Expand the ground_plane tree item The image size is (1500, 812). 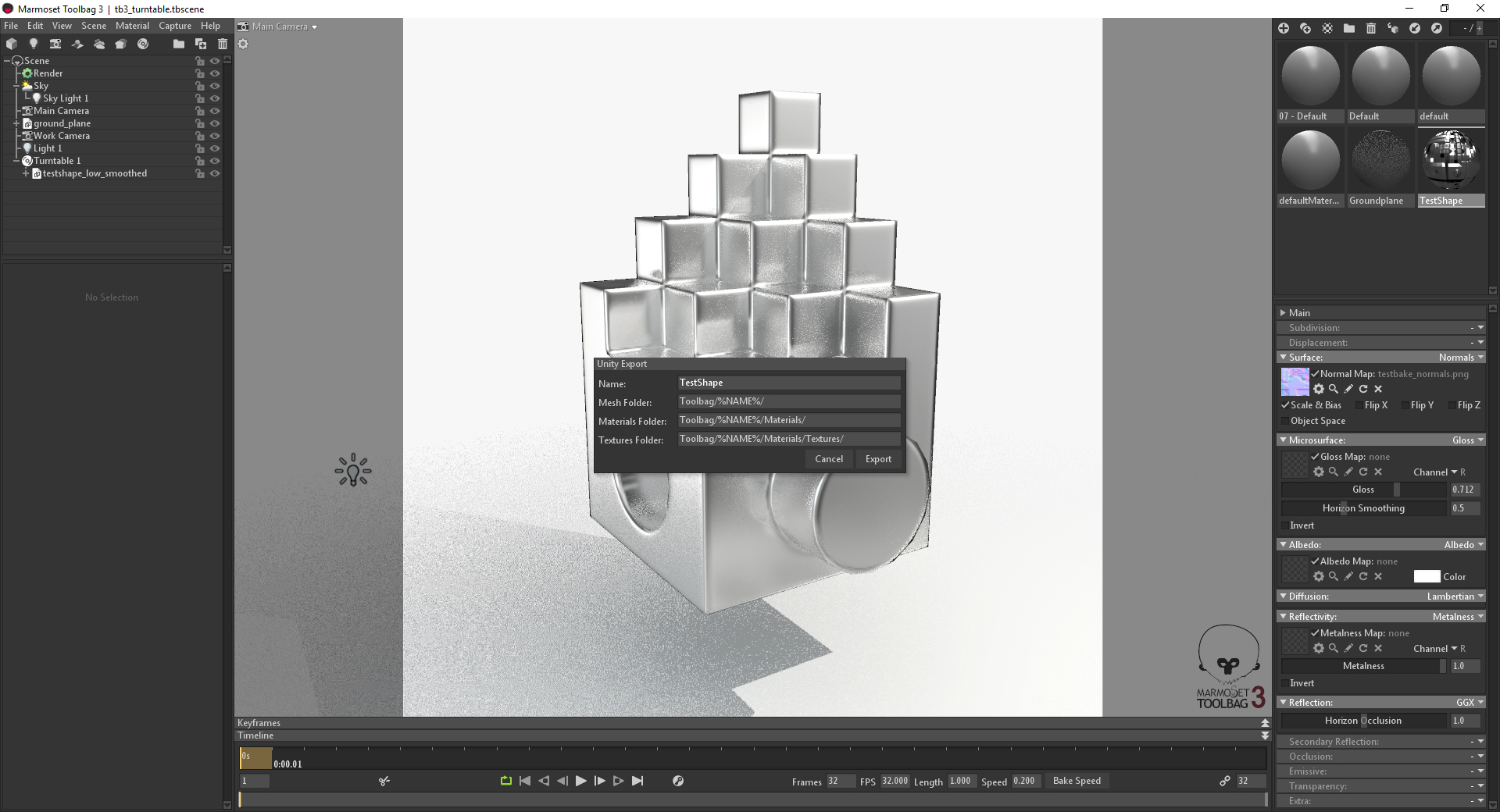pos(16,123)
